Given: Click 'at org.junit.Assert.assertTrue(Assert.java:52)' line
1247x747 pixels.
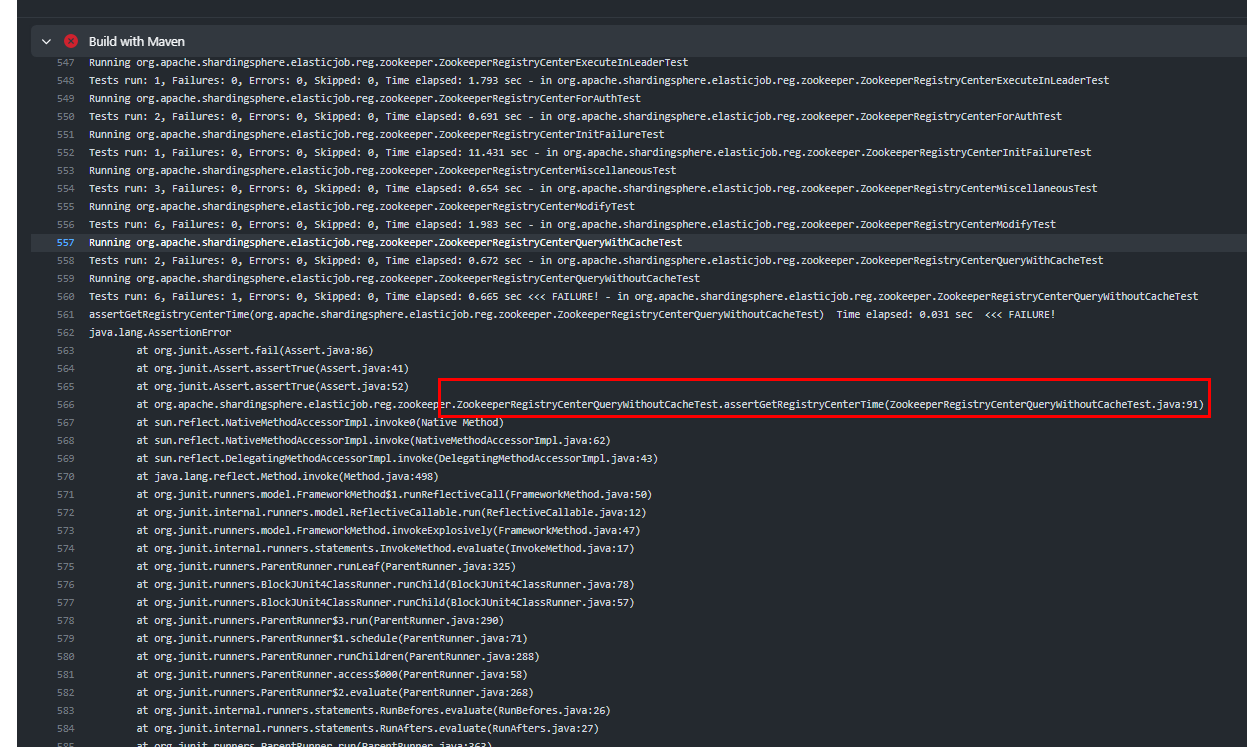Looking at the screenshot, I should (x=272, y=386).
